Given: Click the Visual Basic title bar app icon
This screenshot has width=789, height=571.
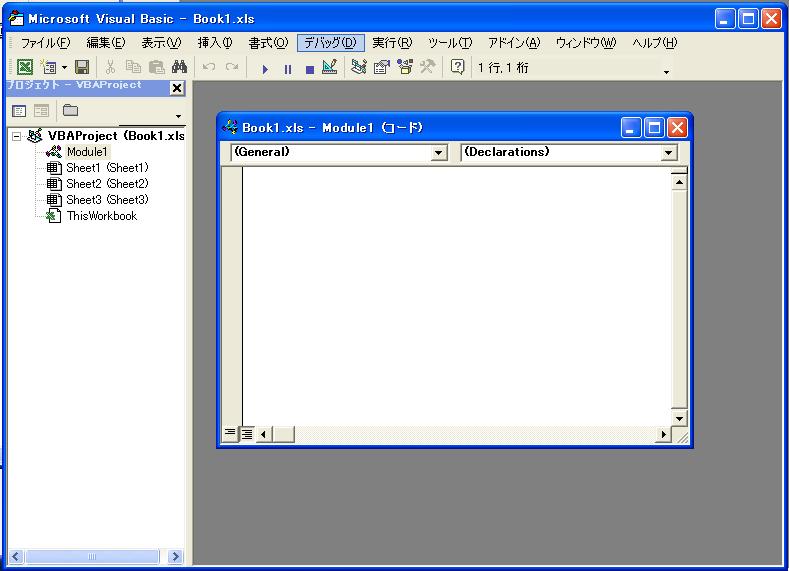Looking at the screenshot, I should (16, 19).
